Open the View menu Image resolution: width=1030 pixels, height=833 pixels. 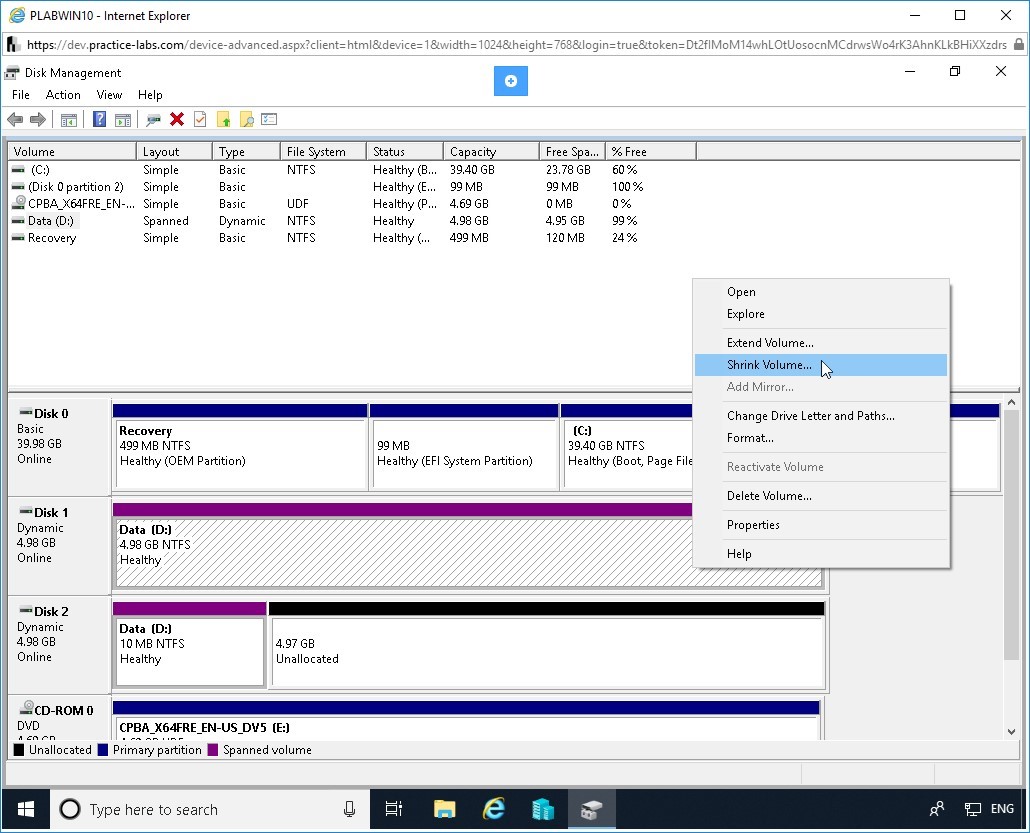[109, 95]
